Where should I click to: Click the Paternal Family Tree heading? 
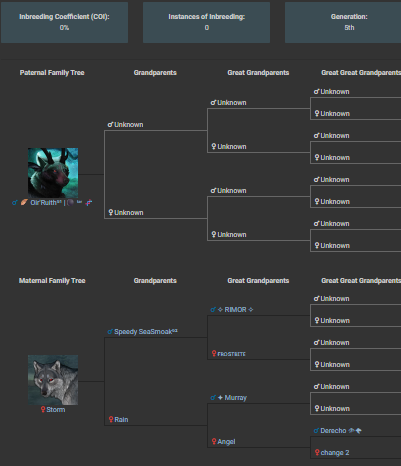(x=52, y=73)
